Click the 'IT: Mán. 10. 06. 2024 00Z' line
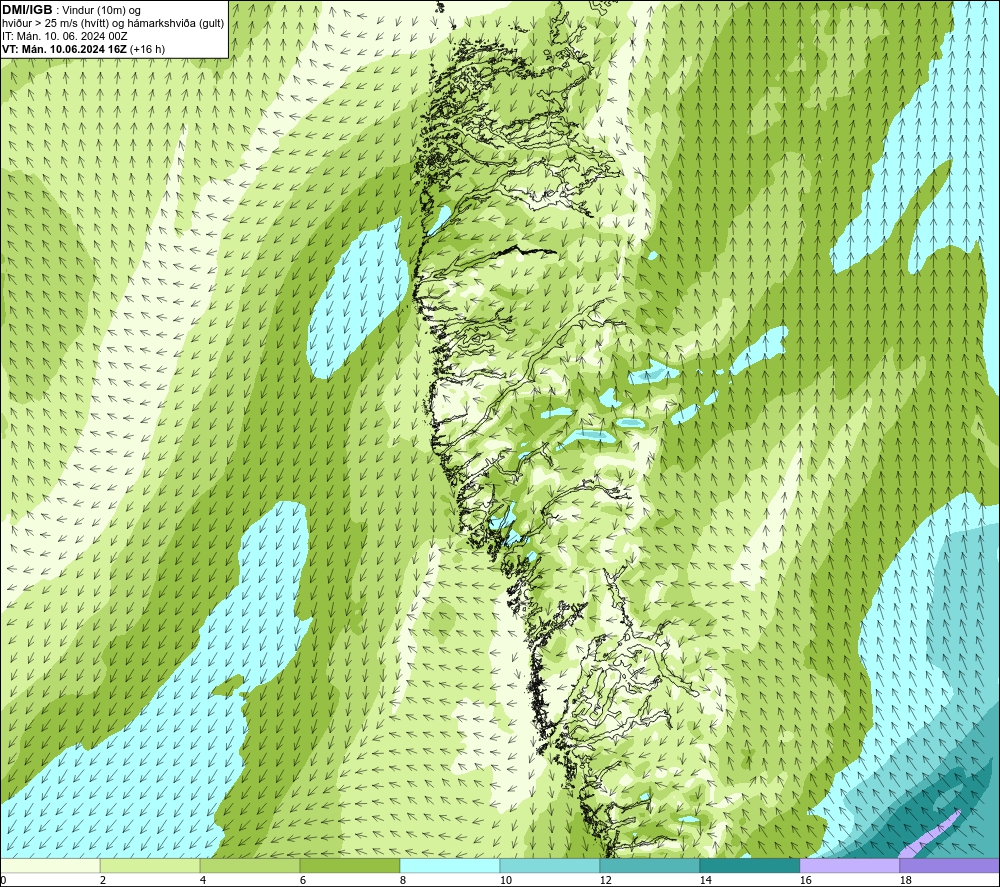The image size is (1000, 887). click(64, 36)
